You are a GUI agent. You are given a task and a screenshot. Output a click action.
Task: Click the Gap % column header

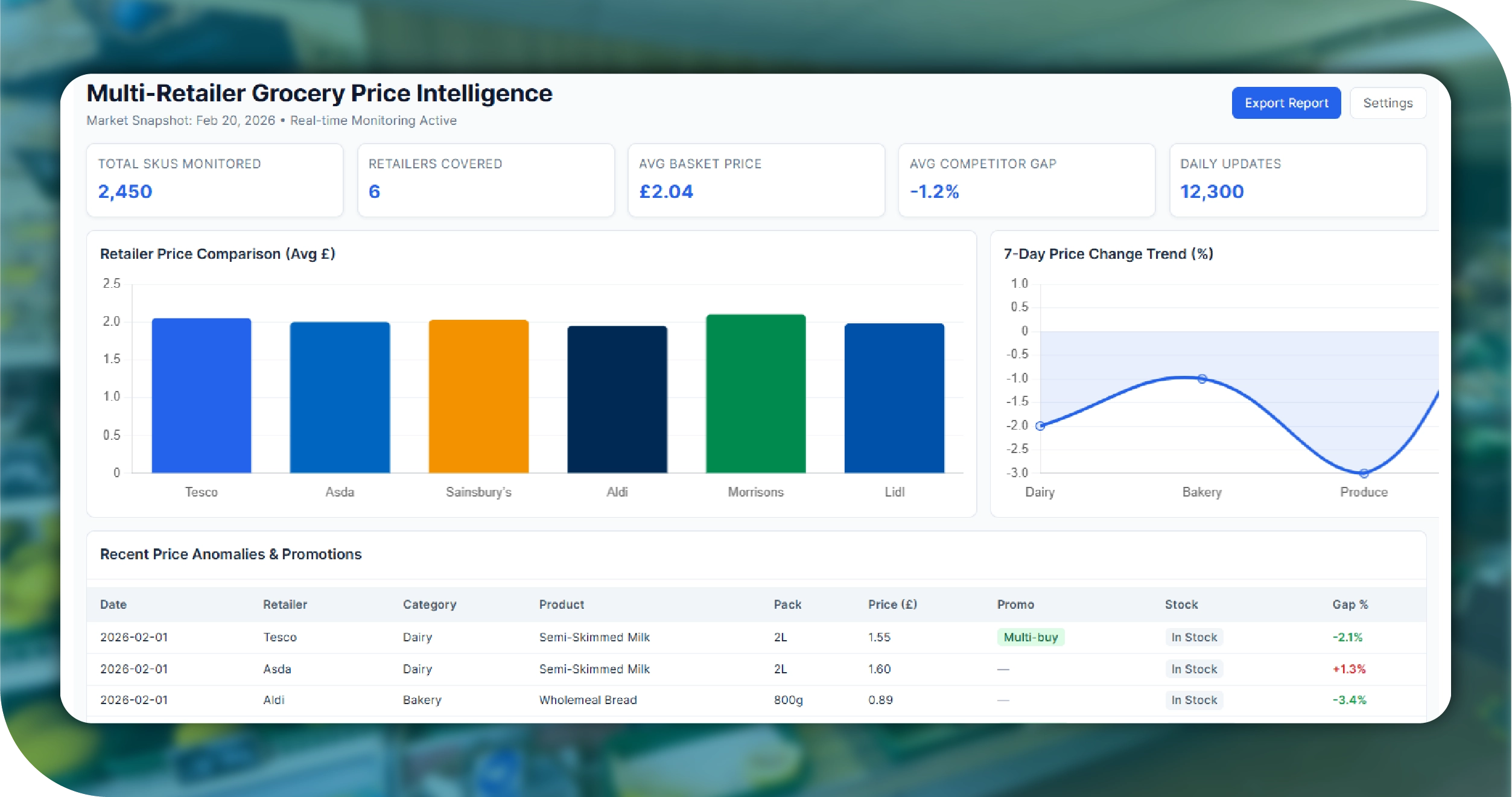point(1350,605)
